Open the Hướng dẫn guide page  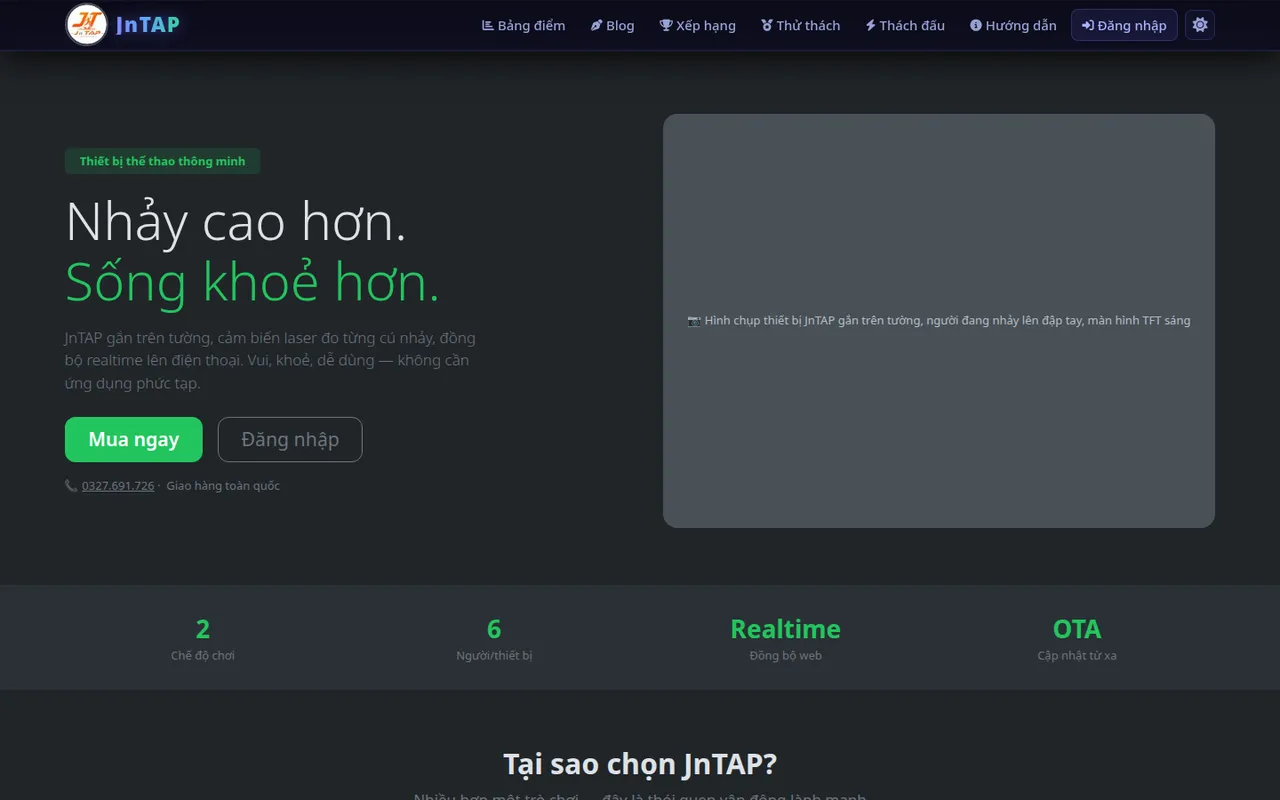(x=1013, y=26)
